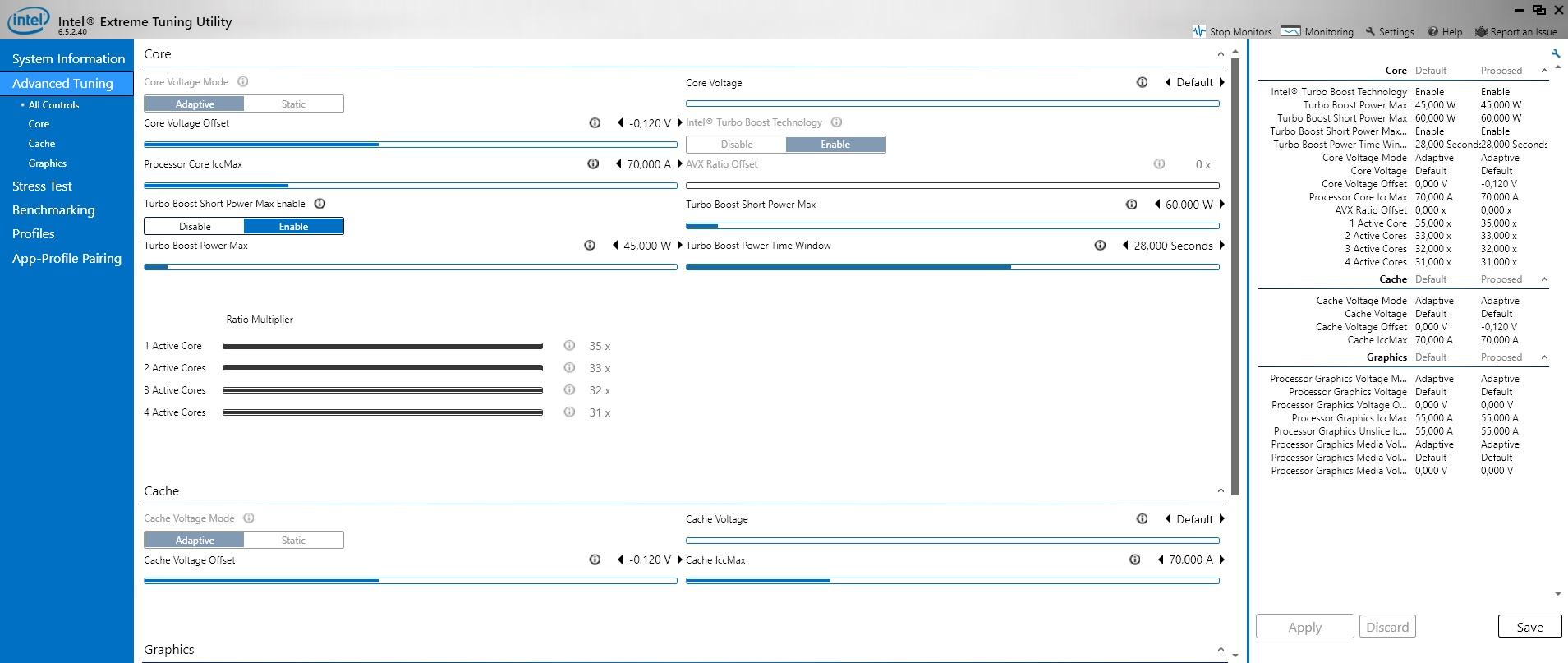Image resolution: width=1568 pixels, height=663 pixels.
Task: Set Core Voltage Mode to Adaptive
Action: tap(195, 104)
